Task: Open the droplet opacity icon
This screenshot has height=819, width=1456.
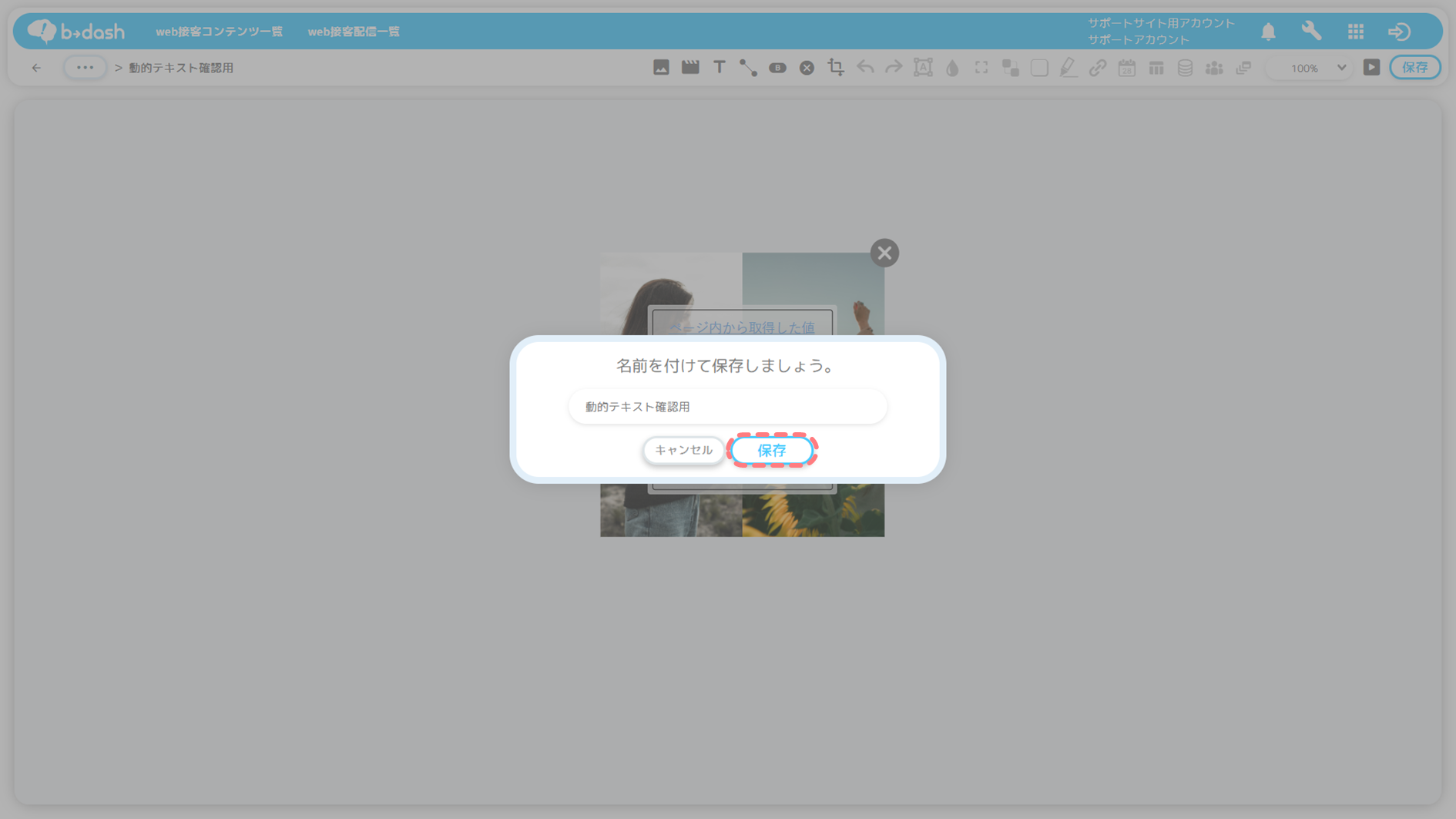Action: click(x=952, y=68)
